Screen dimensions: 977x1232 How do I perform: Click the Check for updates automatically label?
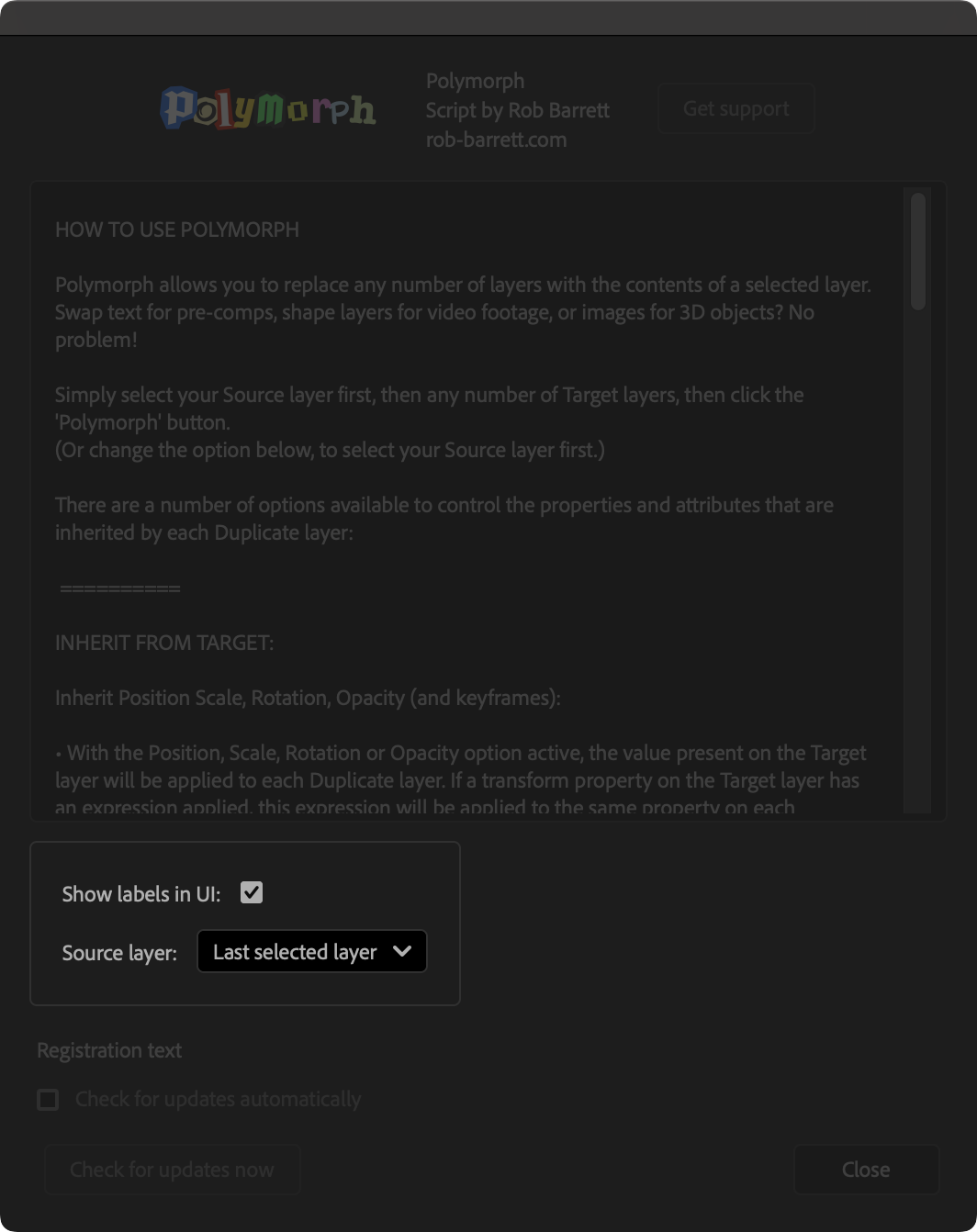click(218, 1099)
